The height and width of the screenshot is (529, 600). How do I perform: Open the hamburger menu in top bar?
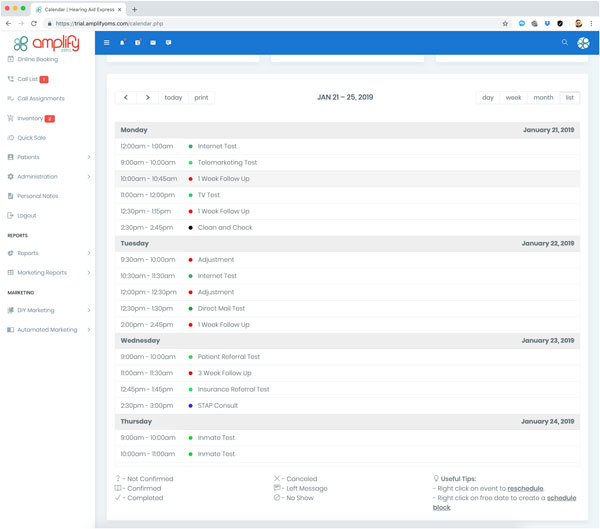107,43
